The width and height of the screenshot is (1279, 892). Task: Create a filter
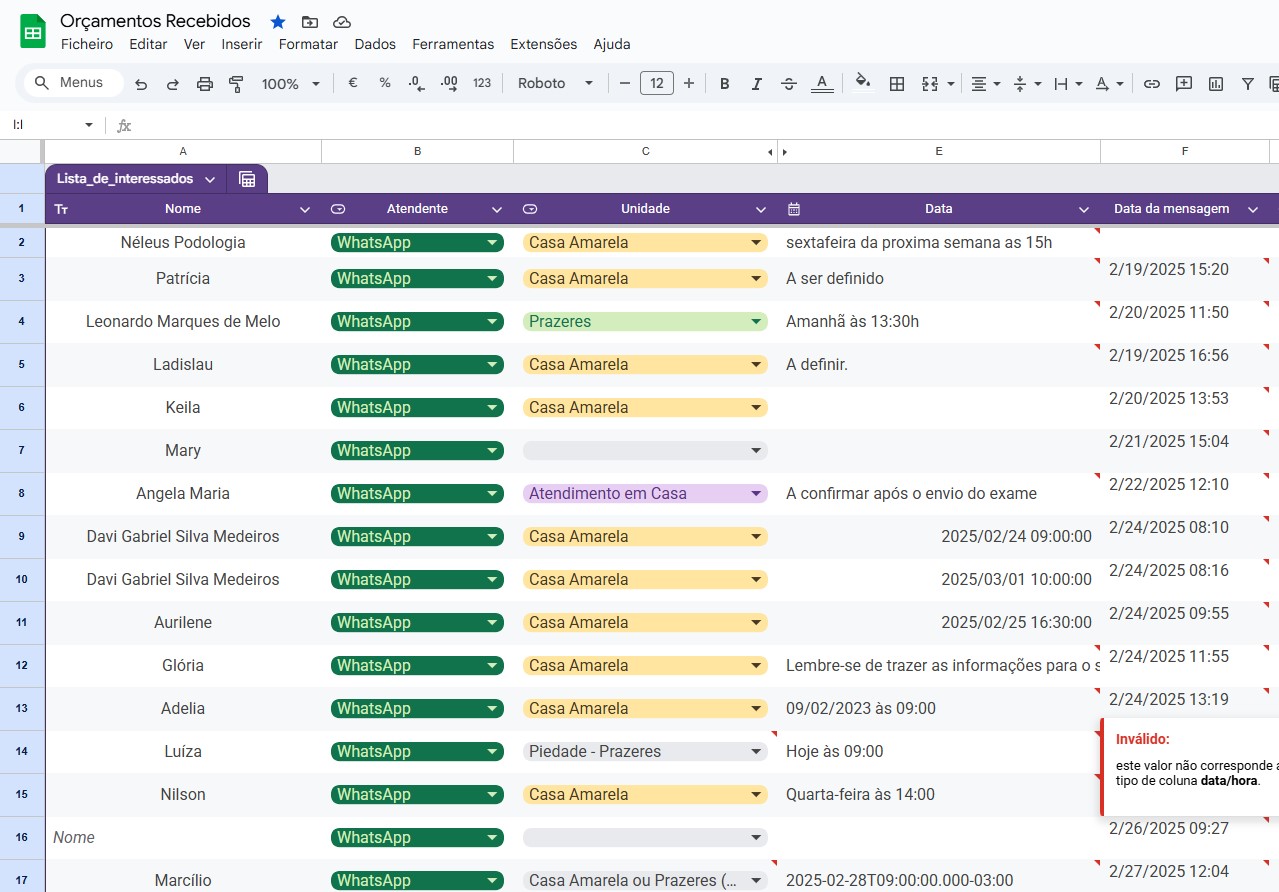tap(1248, 84)
